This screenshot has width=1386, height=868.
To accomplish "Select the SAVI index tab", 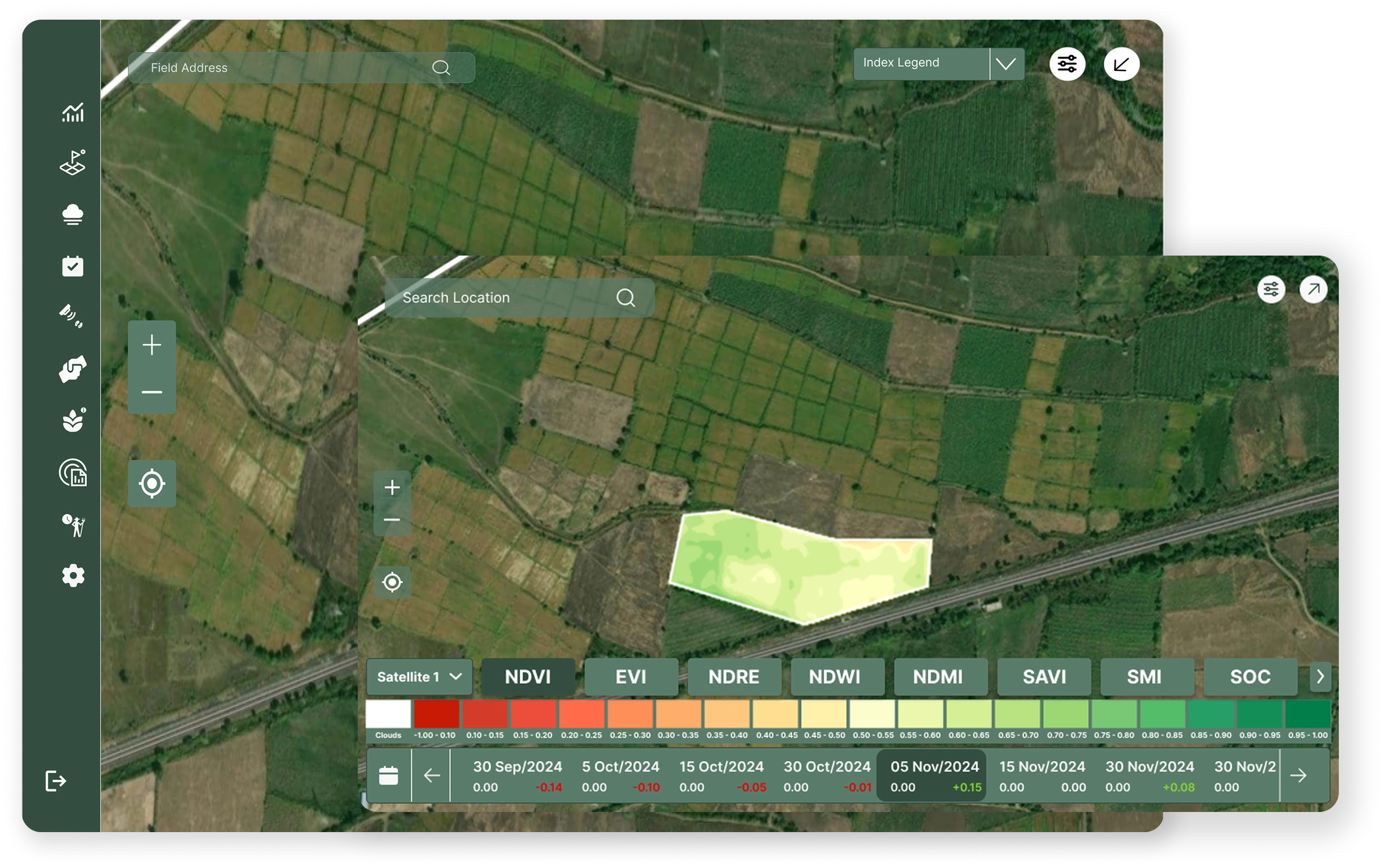I will pyautogui.click(x=1044, y=677).
